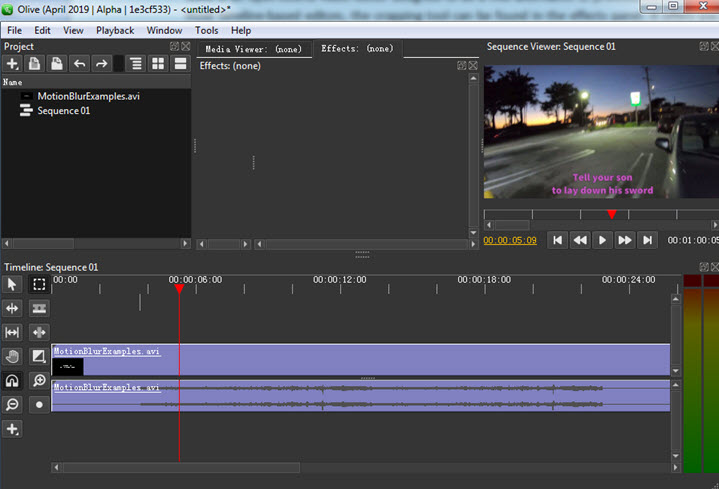The height and width of the screenshot is (489, 719).
Task: Click the Undo arrow in Project panel
Action: coord(80,64)
